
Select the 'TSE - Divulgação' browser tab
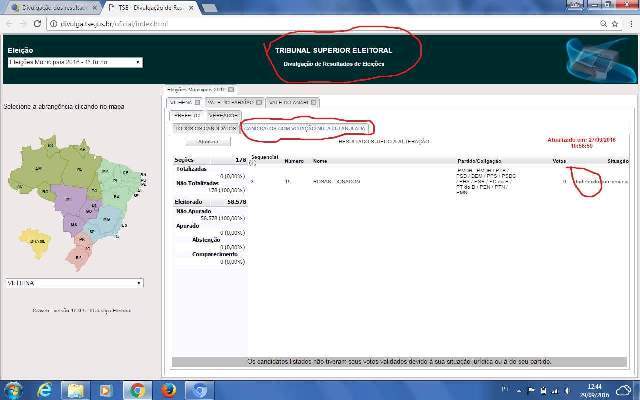[151, 8]
